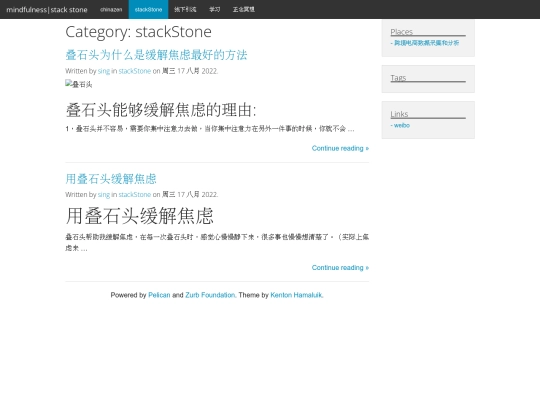Image resolution: width=540 pixels, height=405 pixels.
Task: Continue reading the first article
Action: coord(340,148)
